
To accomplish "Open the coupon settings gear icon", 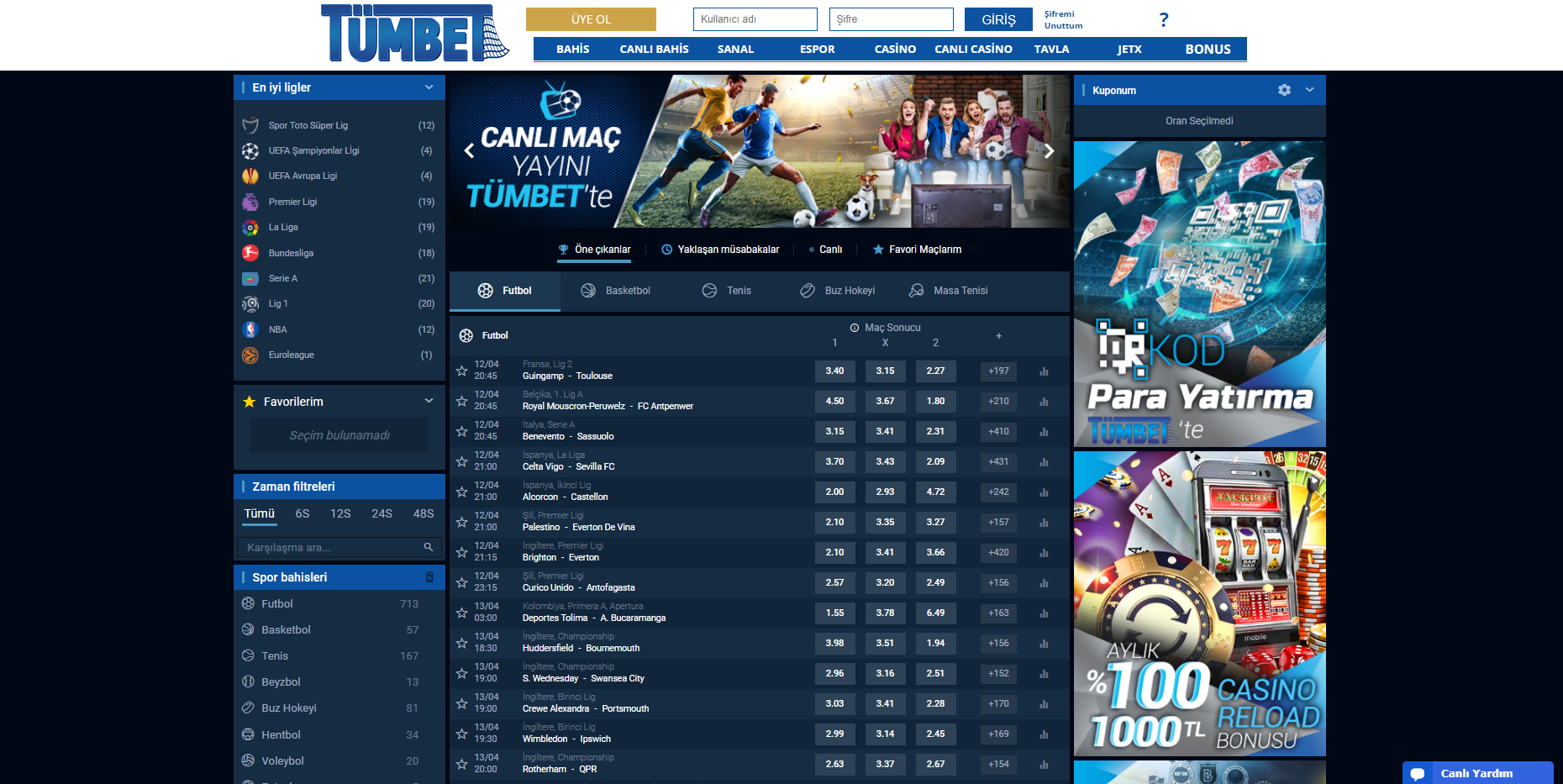I will [x=1284, y=90].
